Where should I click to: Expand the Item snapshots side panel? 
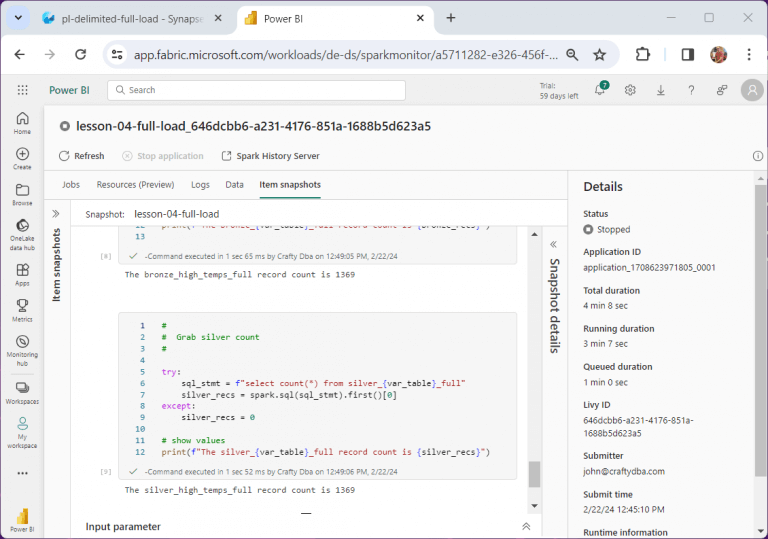[x=56, y=214]
